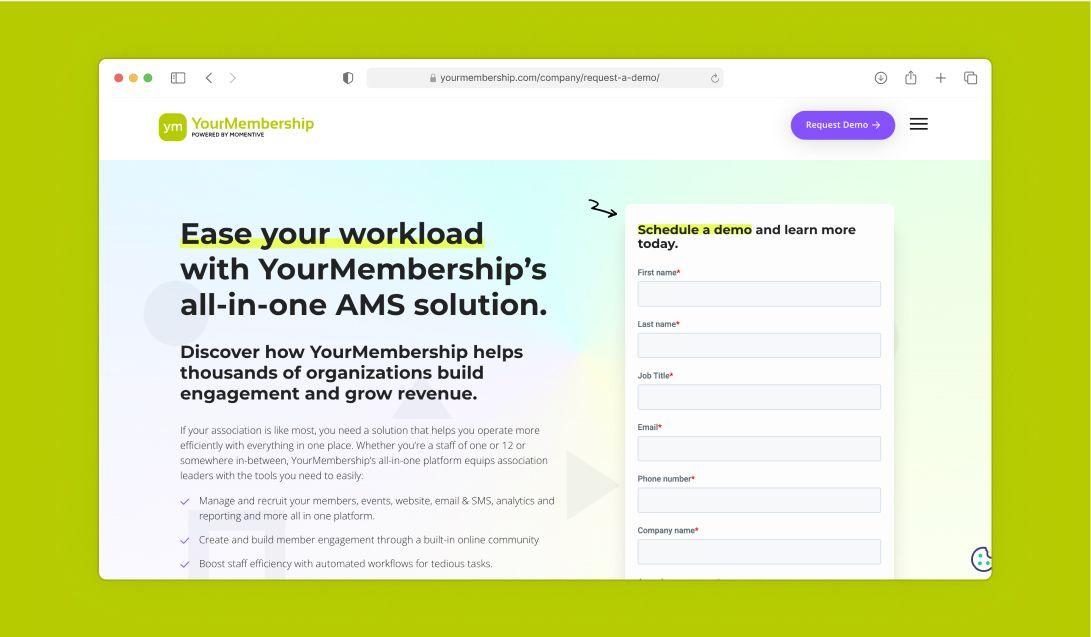
Task: Show the tab overview icon
Action: pyautogui.click(x=971, y=78)
